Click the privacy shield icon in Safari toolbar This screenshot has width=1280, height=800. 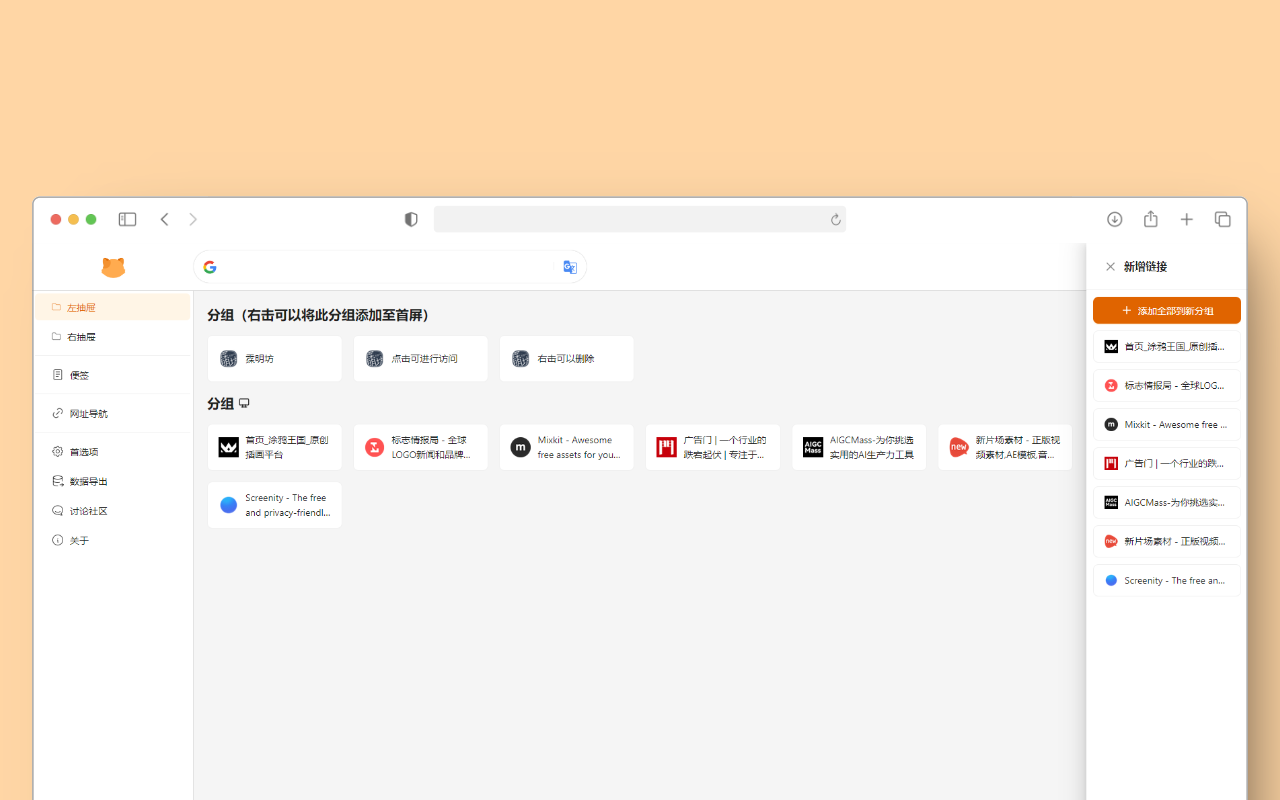click(x=411, y=218)
